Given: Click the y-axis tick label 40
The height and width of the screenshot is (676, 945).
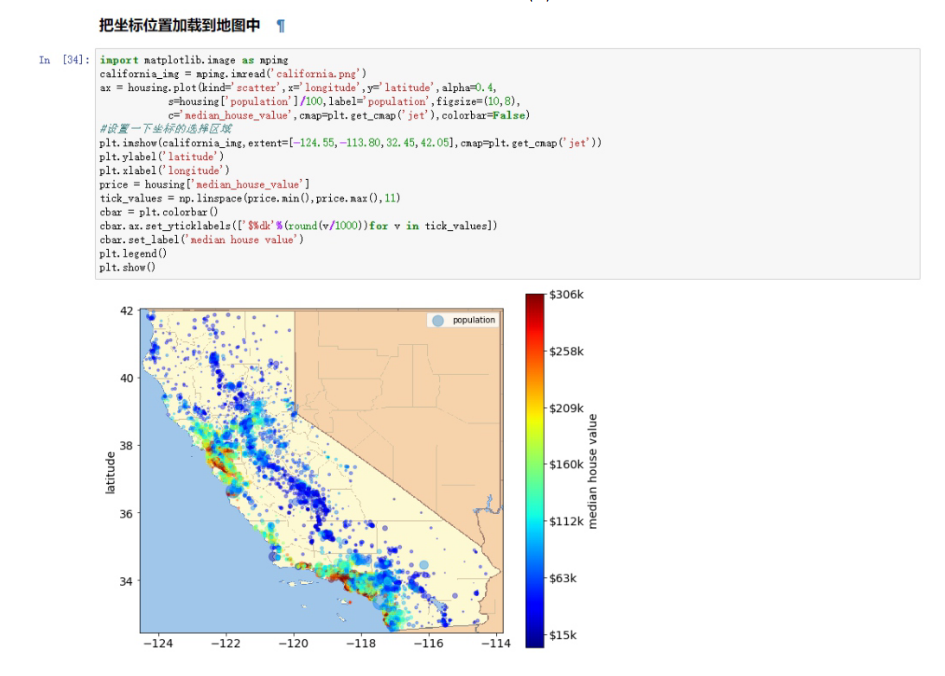Looking at the screenshot, I should [x=127, y=378].
